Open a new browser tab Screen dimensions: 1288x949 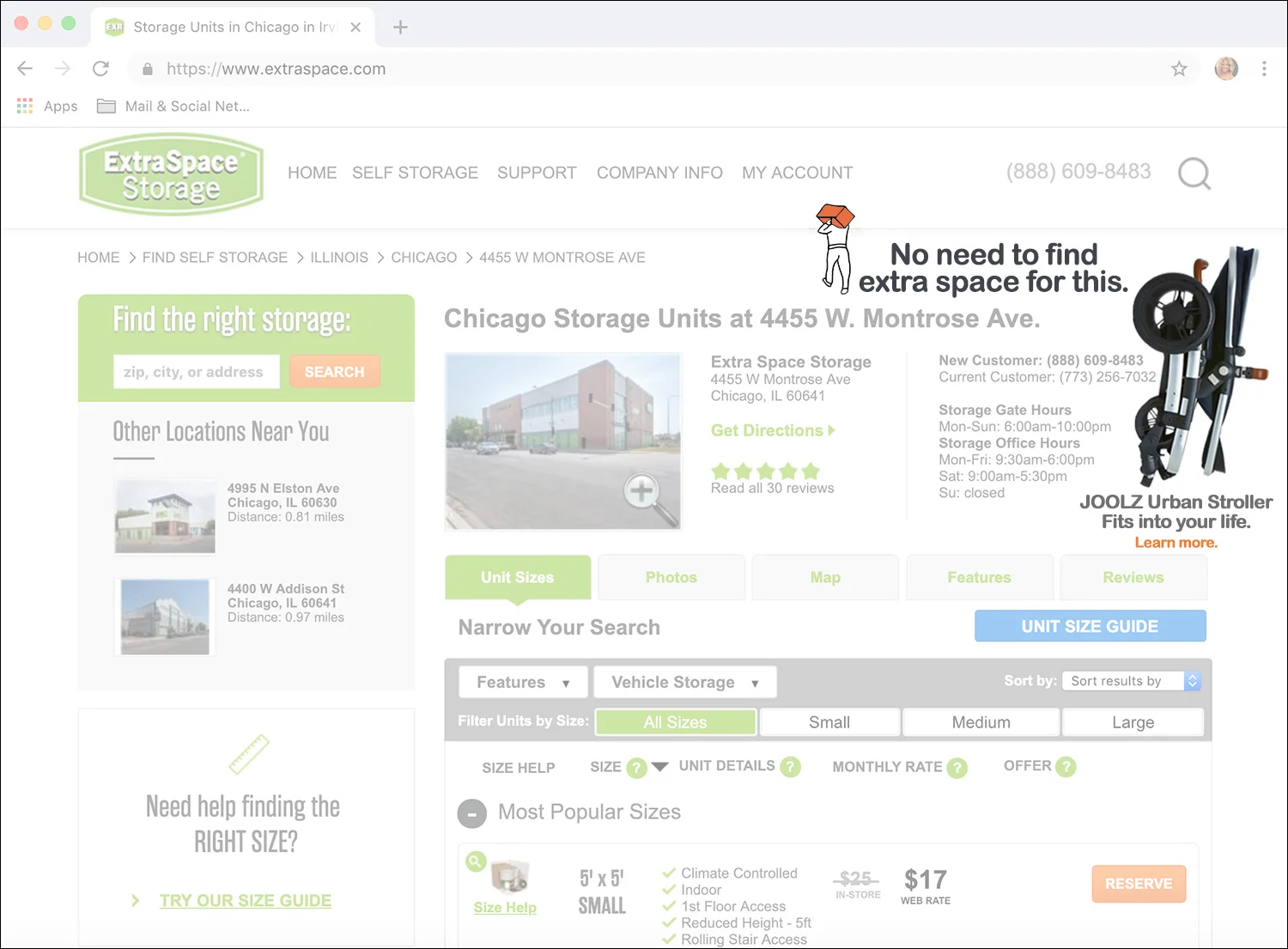pyautogui.click(x=400, y=27)
